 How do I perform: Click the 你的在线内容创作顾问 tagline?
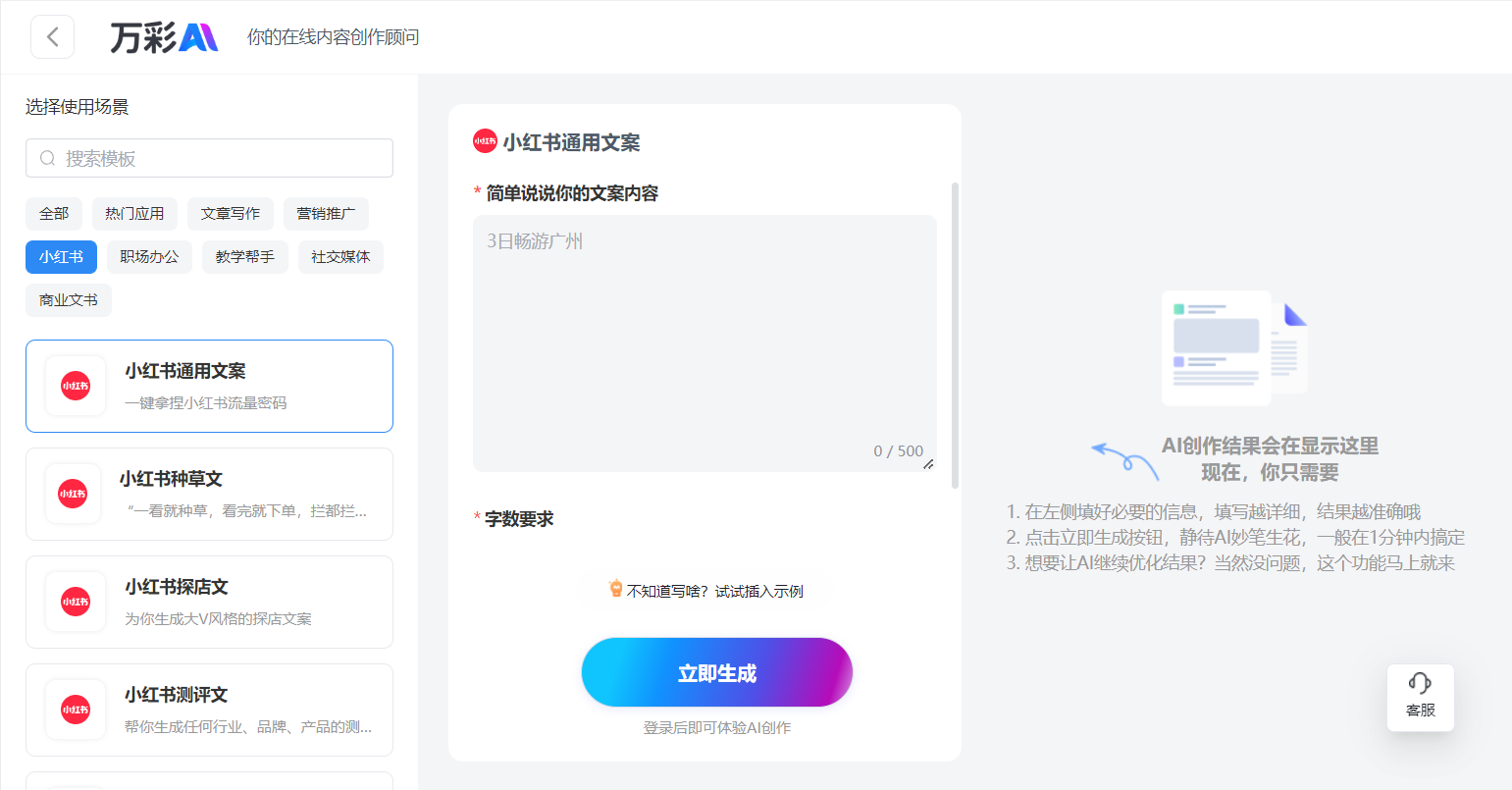pyautogui.click(x=334, y=37)
